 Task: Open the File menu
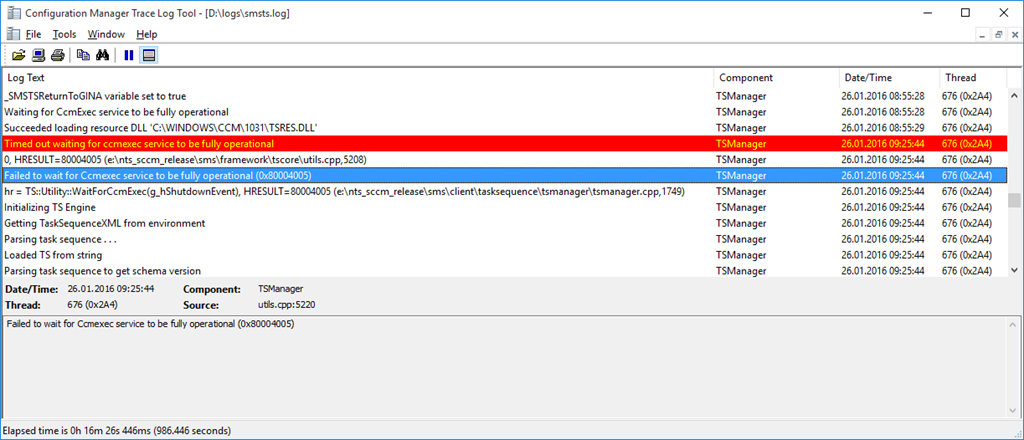tap(33, 34)
